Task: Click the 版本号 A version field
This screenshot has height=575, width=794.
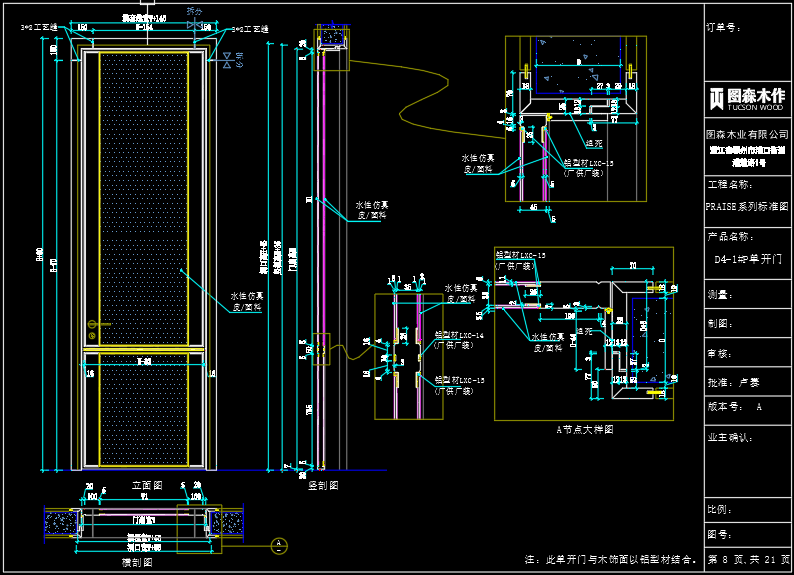Action: click(x=735, y=408)
